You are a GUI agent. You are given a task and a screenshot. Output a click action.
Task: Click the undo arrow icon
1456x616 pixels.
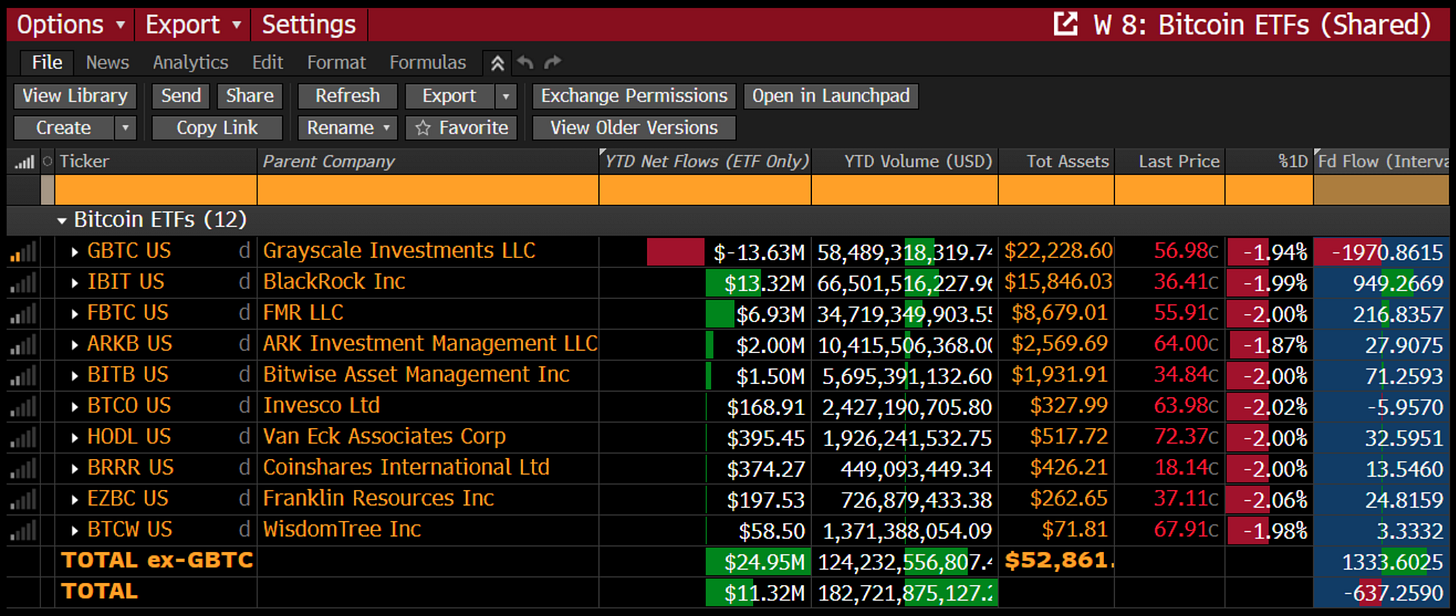(526, 63)
